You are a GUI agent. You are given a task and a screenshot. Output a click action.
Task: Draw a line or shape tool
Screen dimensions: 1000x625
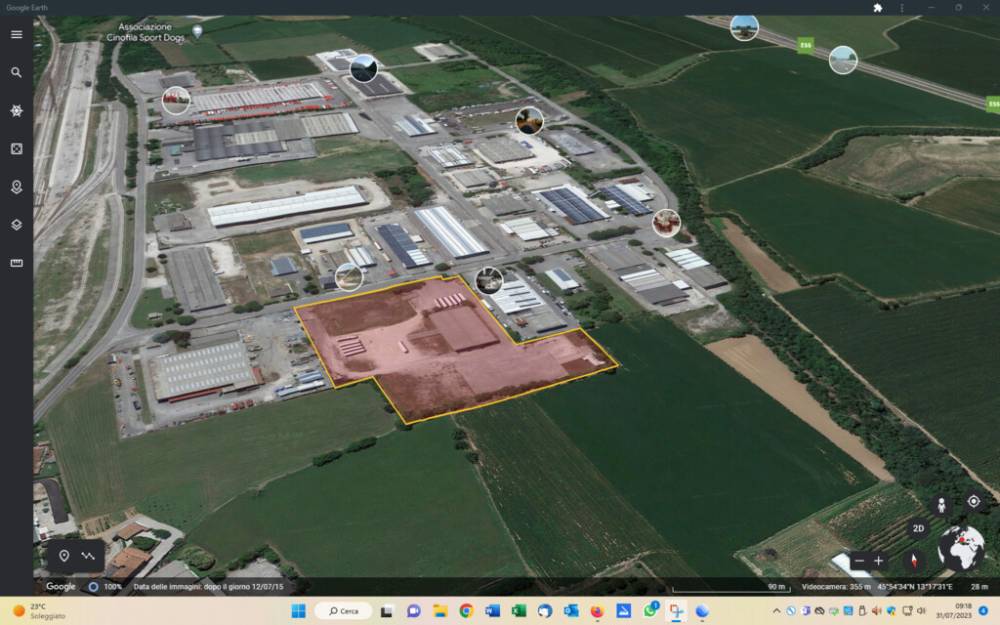[88, 555]
